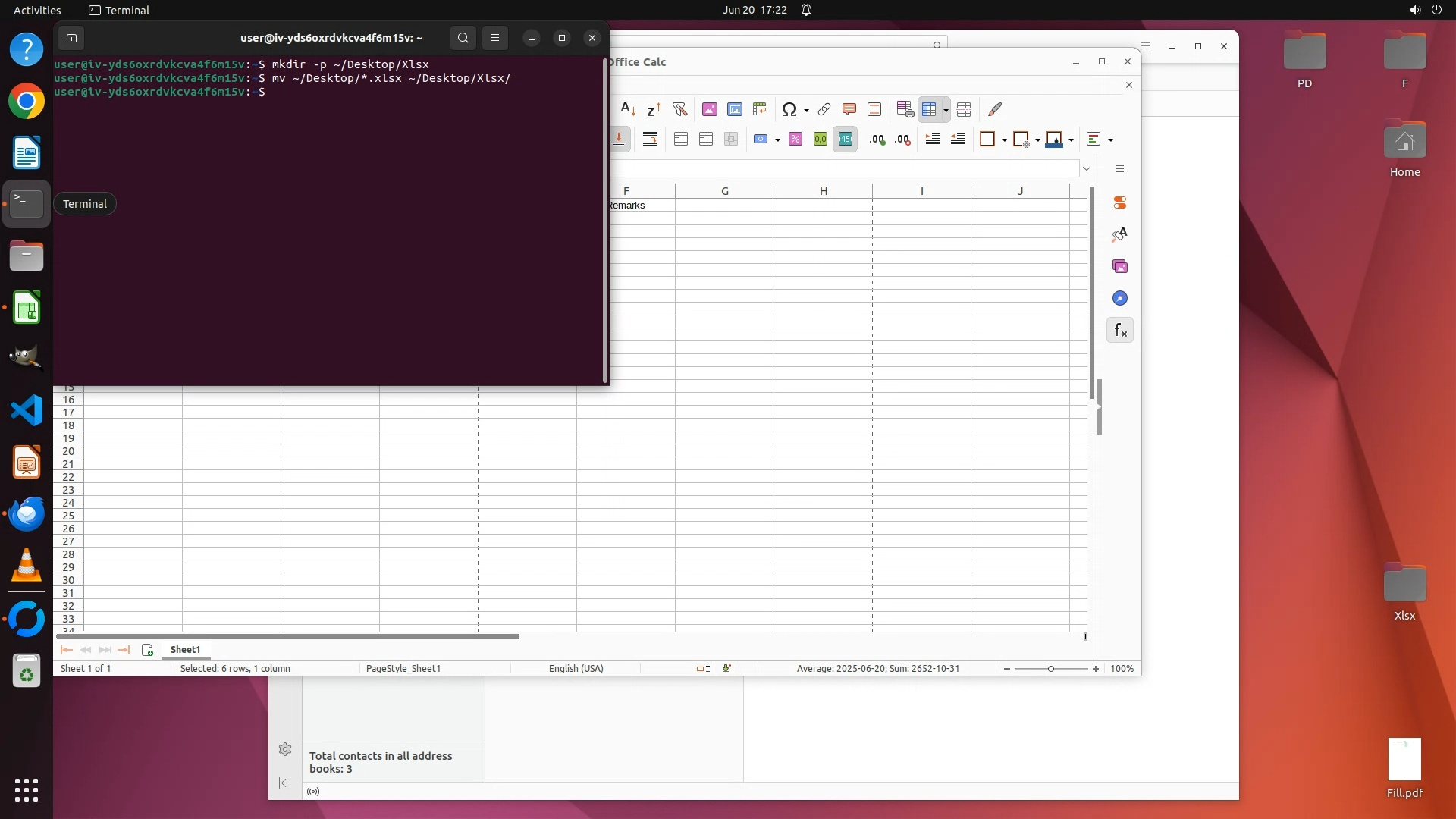The height and width of the screenshot is (819, 1456).
Task: Toggle the Freeze Rows and Columns button
Action: [929, 110]
